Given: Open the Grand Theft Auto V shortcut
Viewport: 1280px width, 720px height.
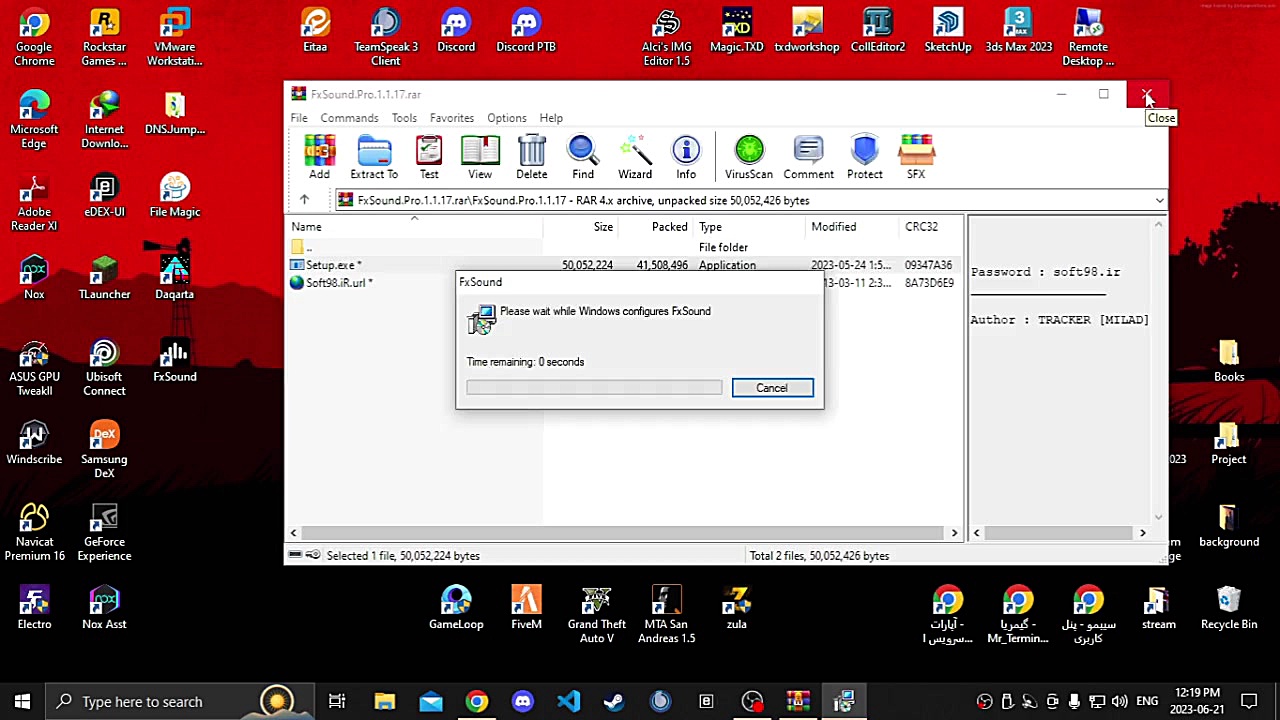Looking at the screenshot, I should click(596, 614).
